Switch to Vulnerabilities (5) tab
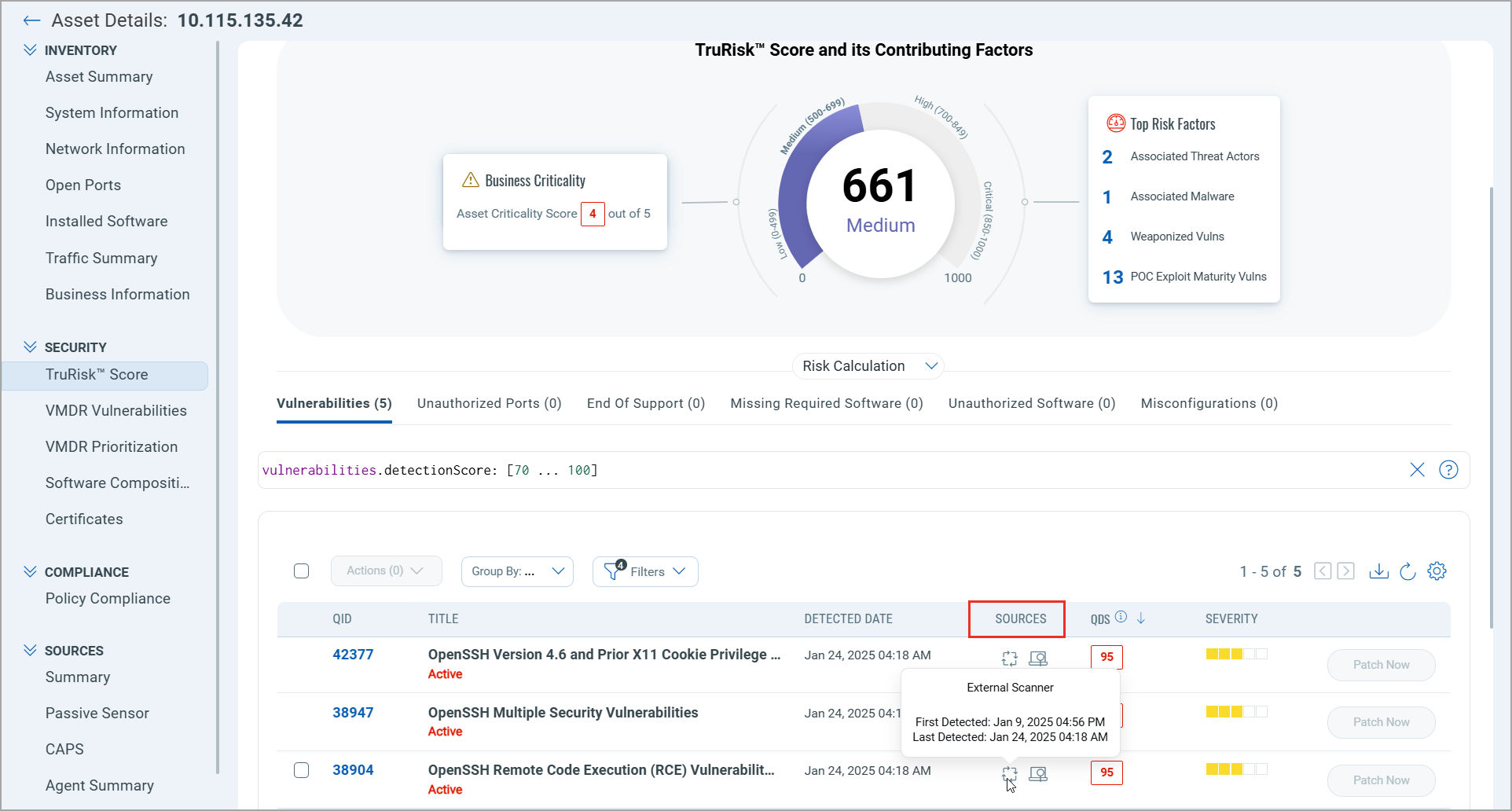1512x811 pixels. pos(334,403)
